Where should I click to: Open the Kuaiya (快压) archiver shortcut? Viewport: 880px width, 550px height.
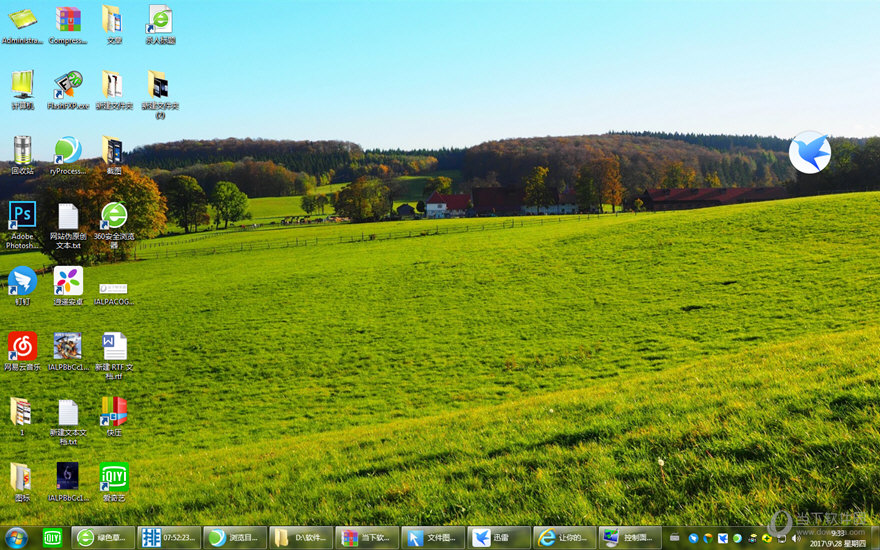point(114,411)
